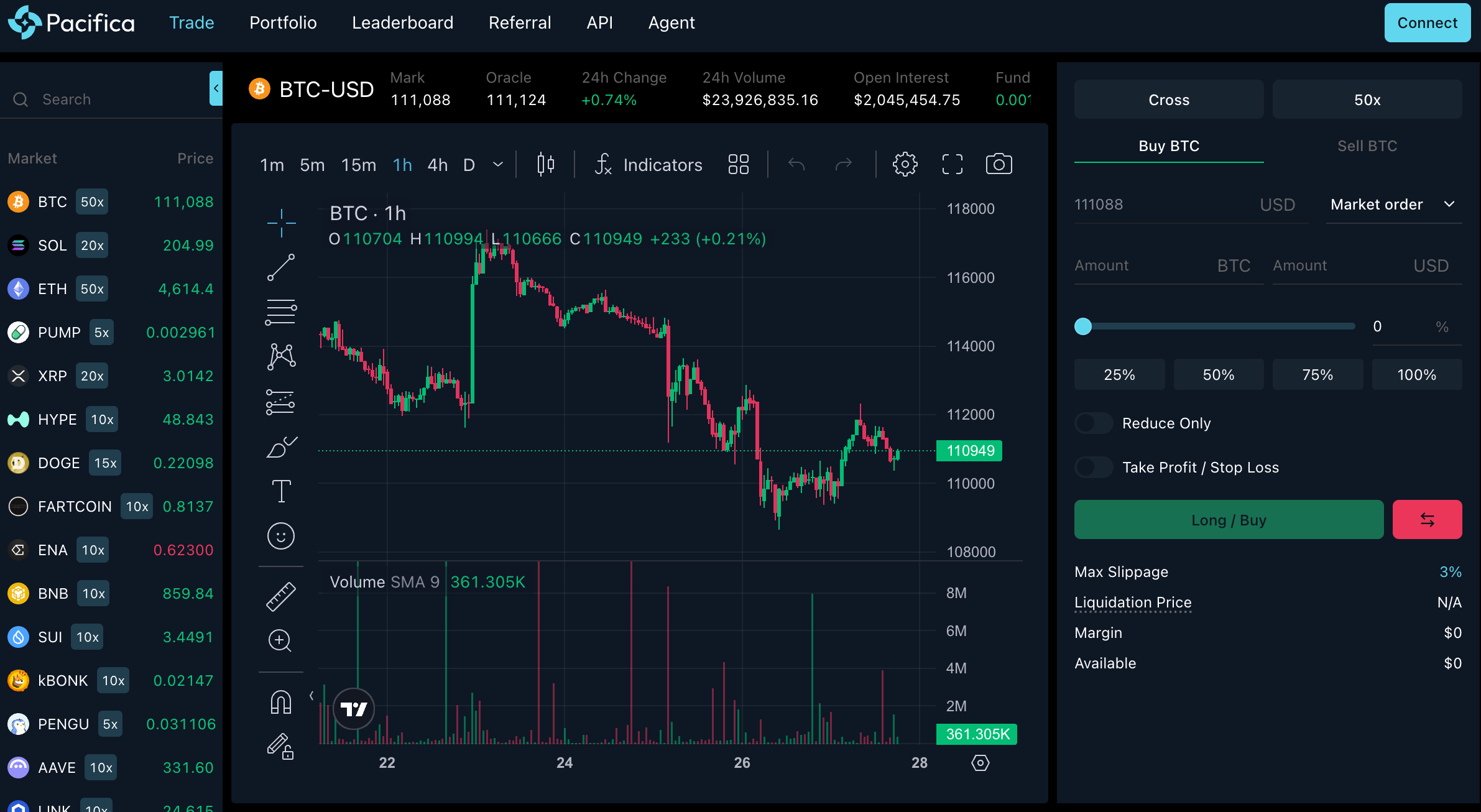
Task: Open the emoji icons tool
Action: tap(281, 536)
